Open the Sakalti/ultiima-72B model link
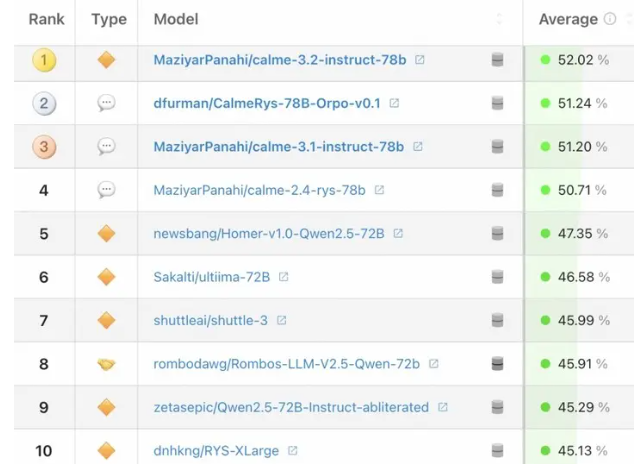This screenshot has height=466, width=634. pyautogui.click(x=211, y=277)
